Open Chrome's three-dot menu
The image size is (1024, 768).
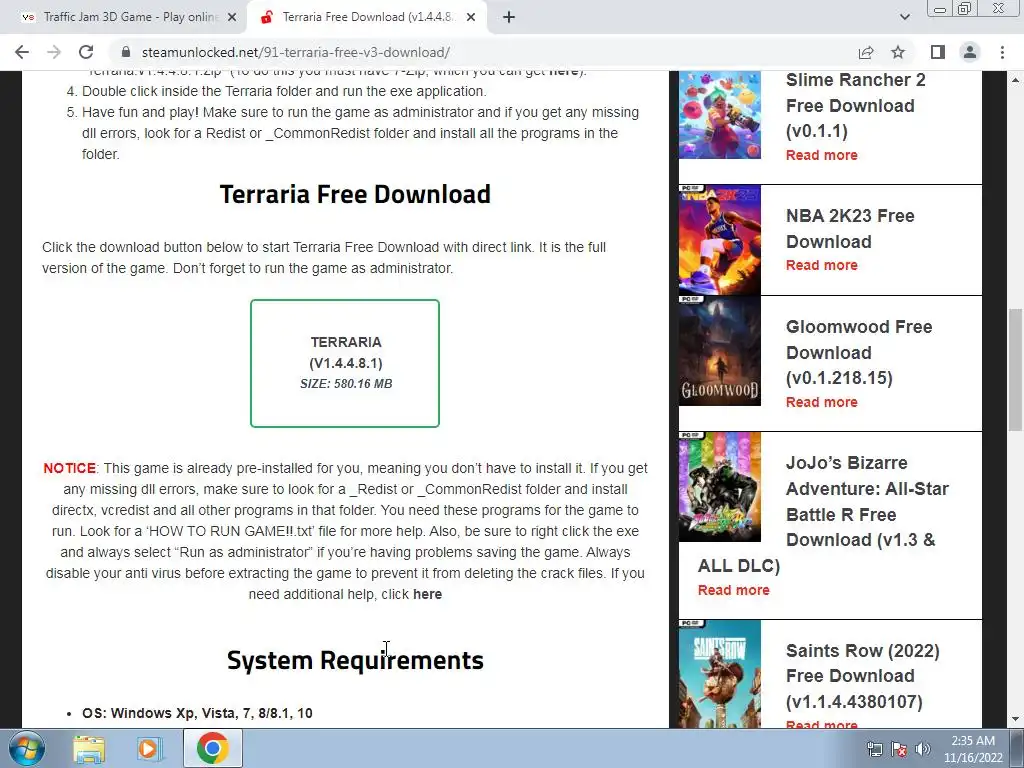tap(1002, 52)
